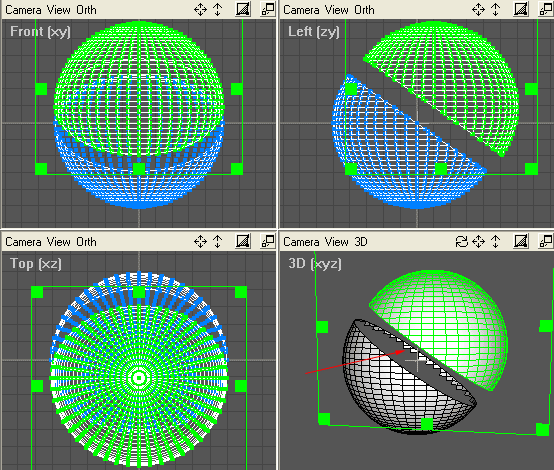The image size is (554, 470).
Task: Click the Camera label in Top viewport header
Action: click(23, 242)
